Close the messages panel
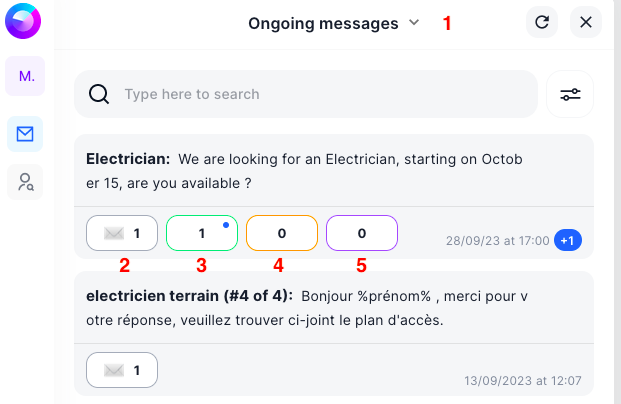The height and width of the screenshot is (404, 621). (586, 22)
